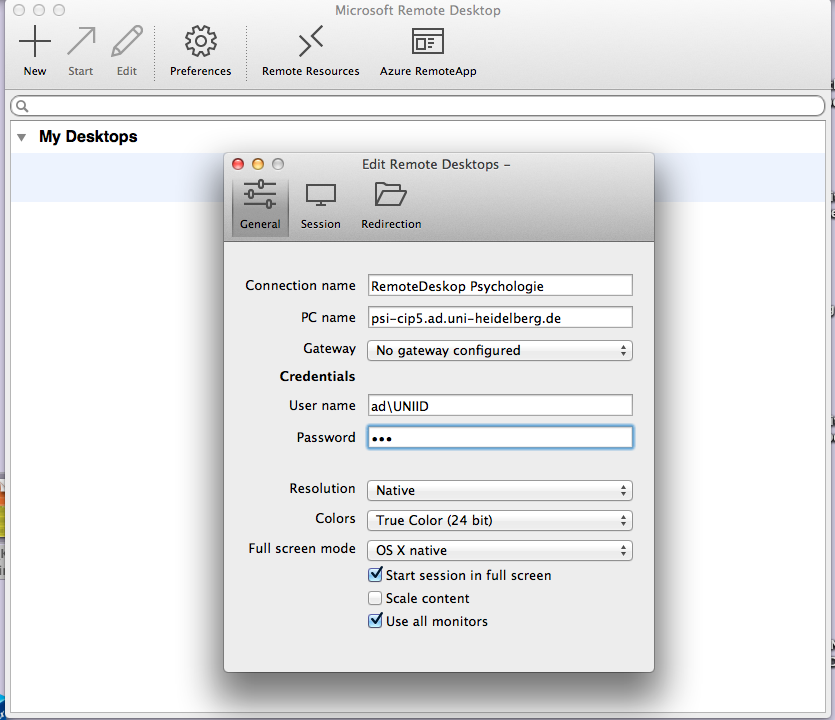Click the Start arrow icon in toolbar

pyautogui.click(x=81, y=41)
